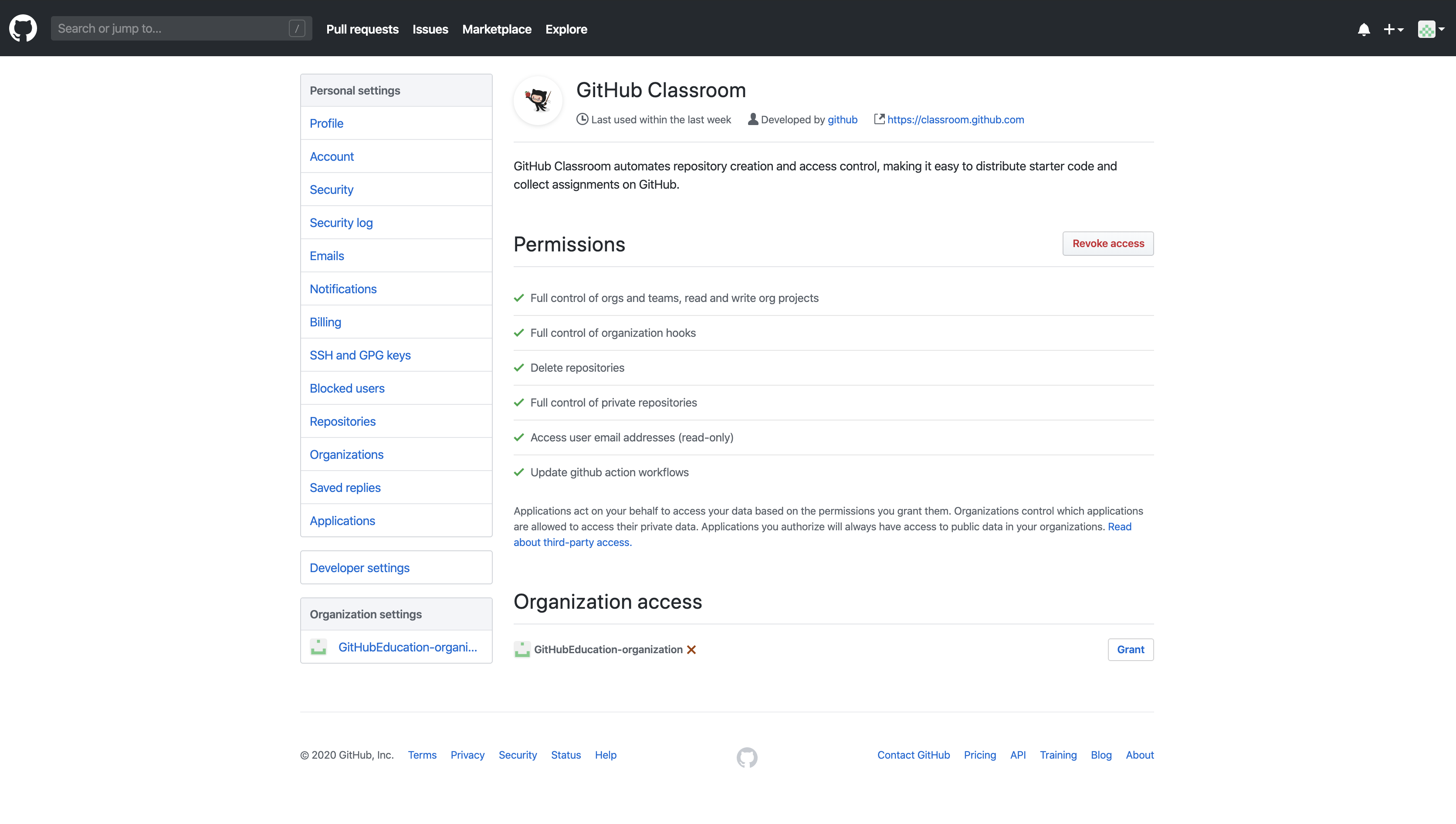Click Full control of private repositories text
This screenshot has width=1456, height=824.
pyautogui.click(x=613, y=403)
